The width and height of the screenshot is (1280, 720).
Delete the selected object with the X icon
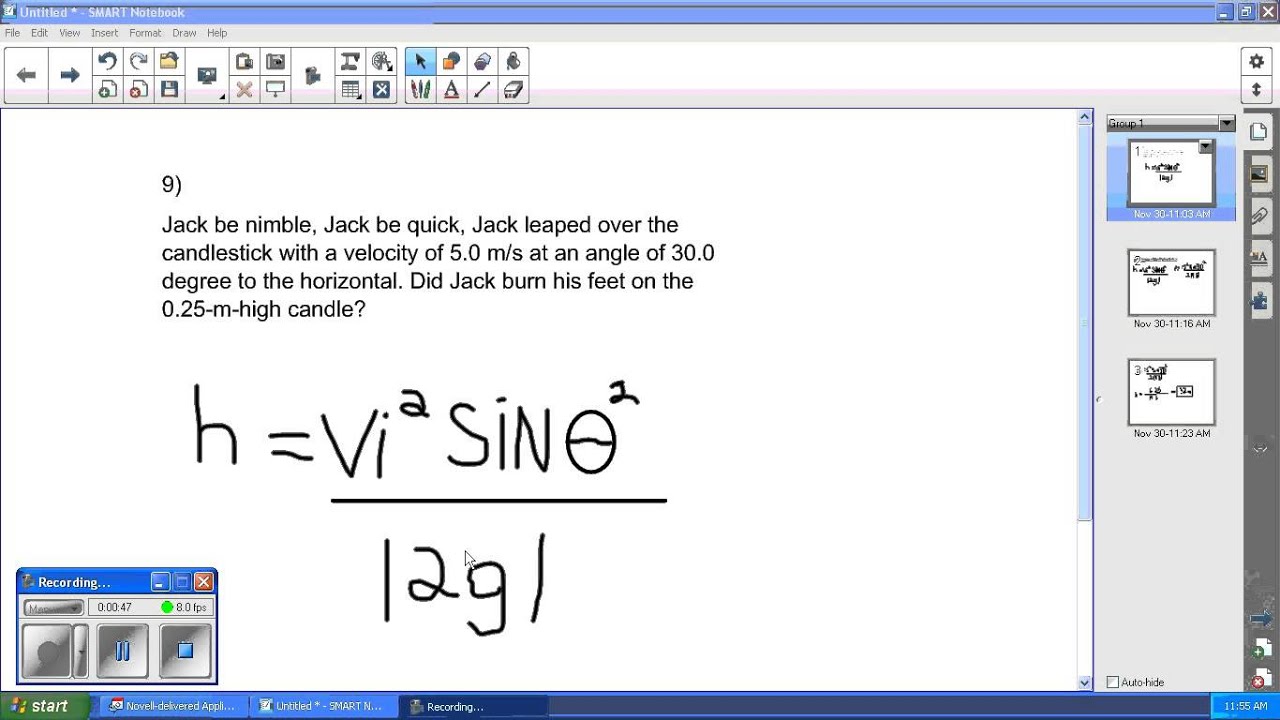point(244,90)
